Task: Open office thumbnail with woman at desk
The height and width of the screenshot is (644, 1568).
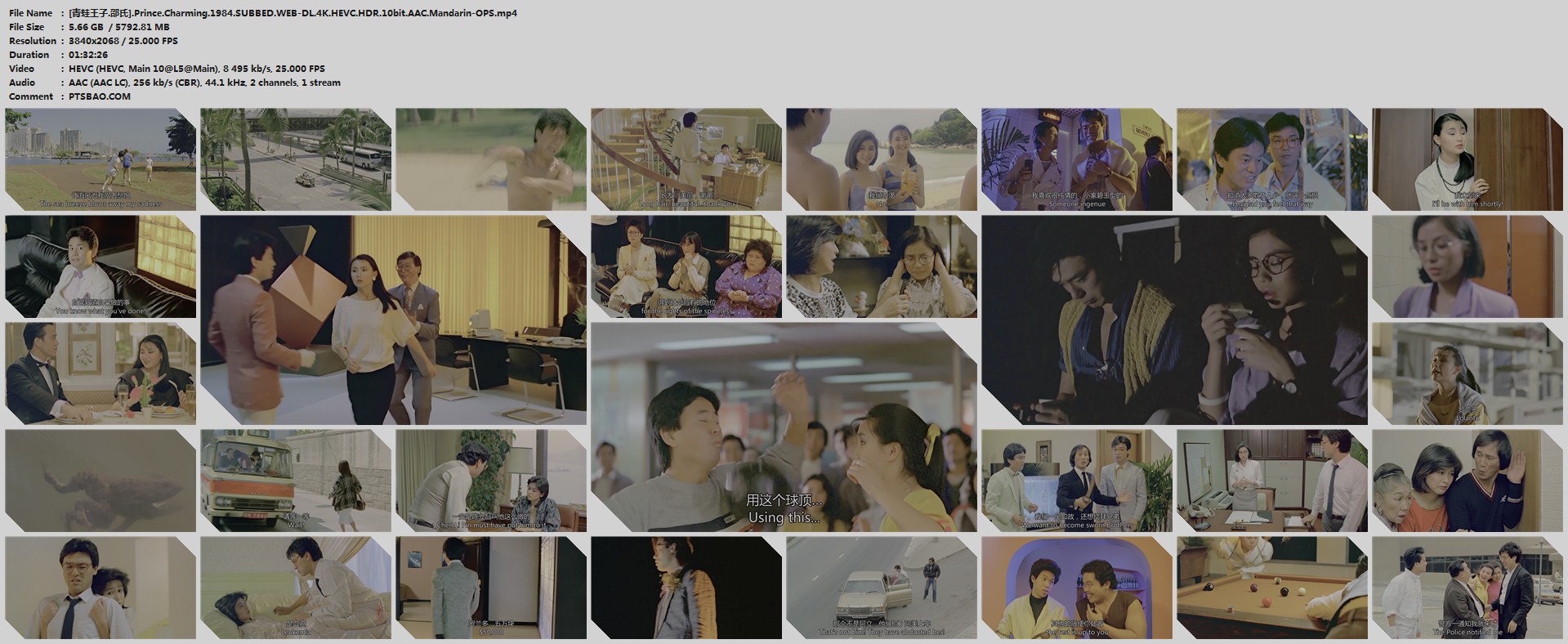Action: (1272, 481)
